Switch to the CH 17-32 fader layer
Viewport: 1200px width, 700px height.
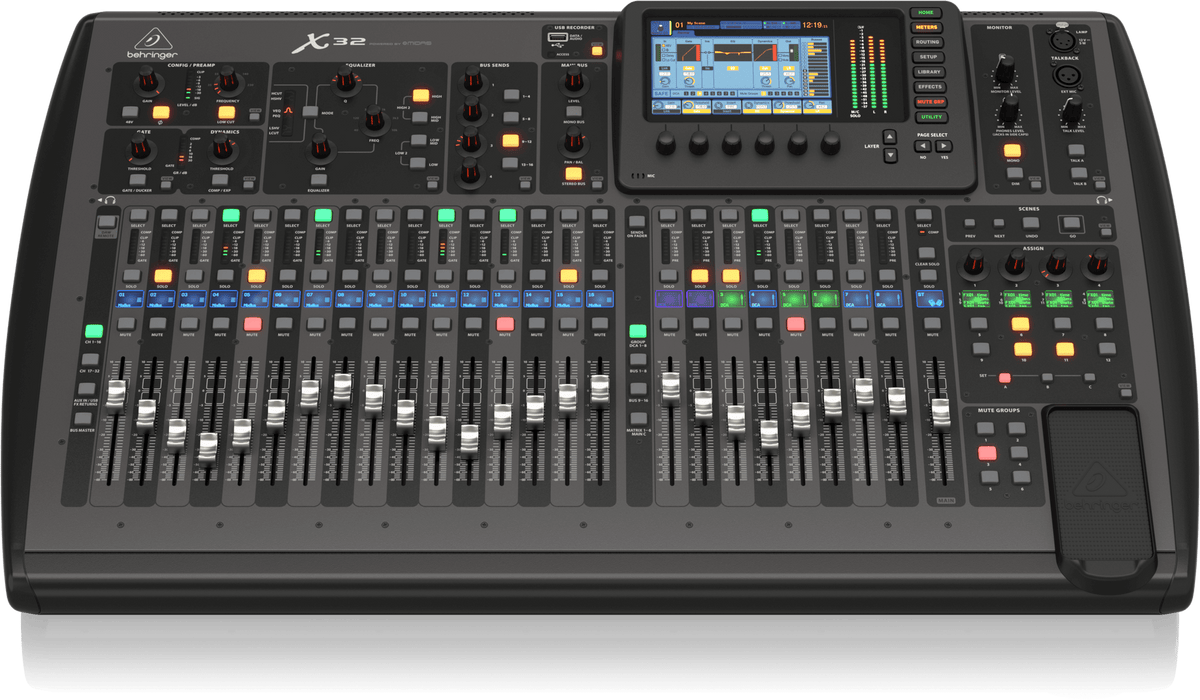point(91,360)
